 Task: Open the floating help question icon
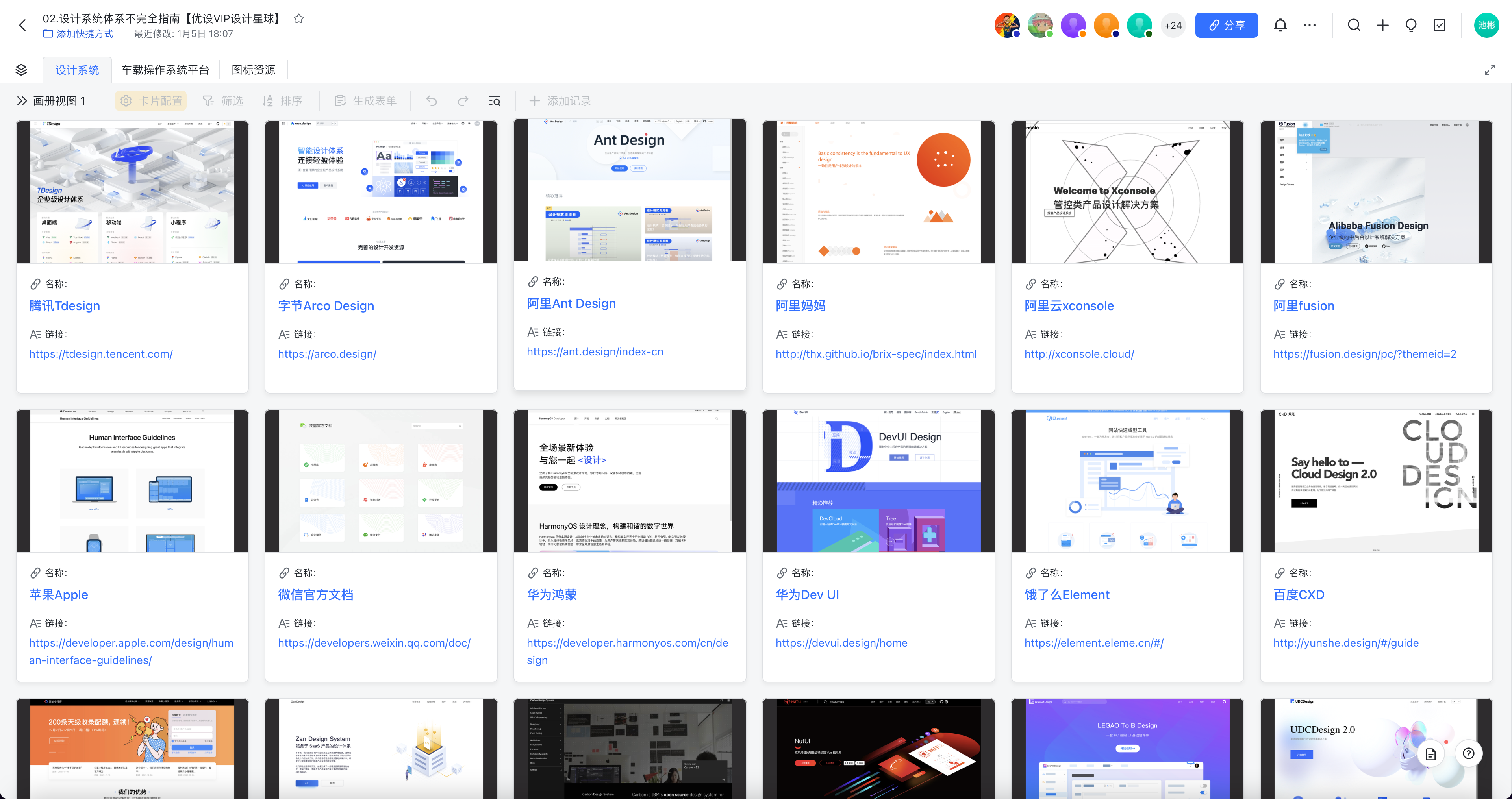click(1468, 753)
